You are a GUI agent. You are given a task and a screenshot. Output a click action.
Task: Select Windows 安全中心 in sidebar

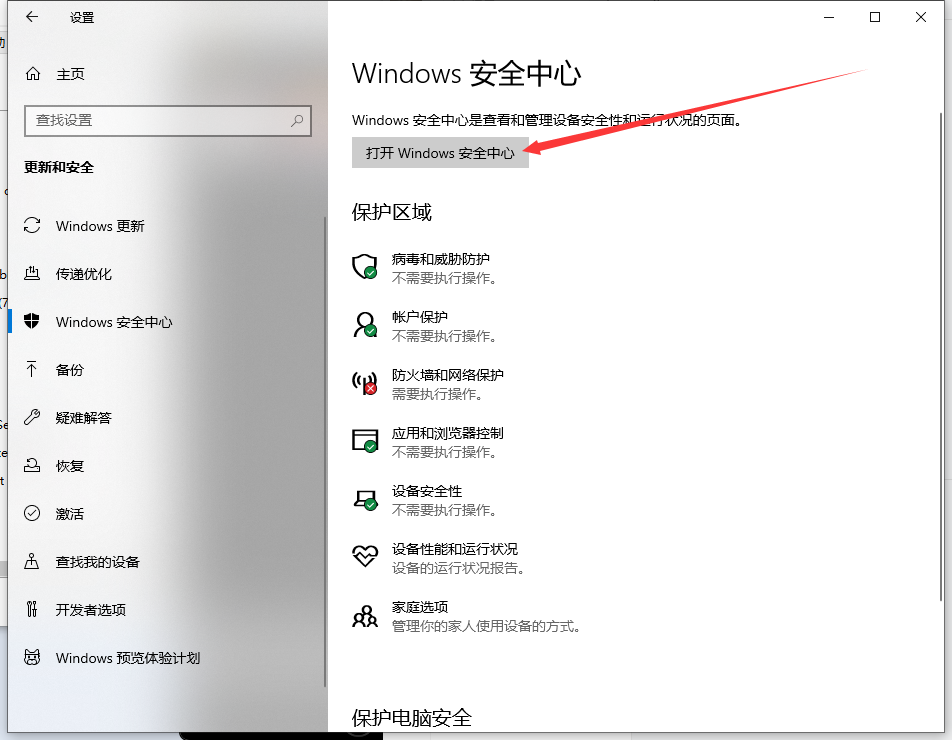coord(114,322)
